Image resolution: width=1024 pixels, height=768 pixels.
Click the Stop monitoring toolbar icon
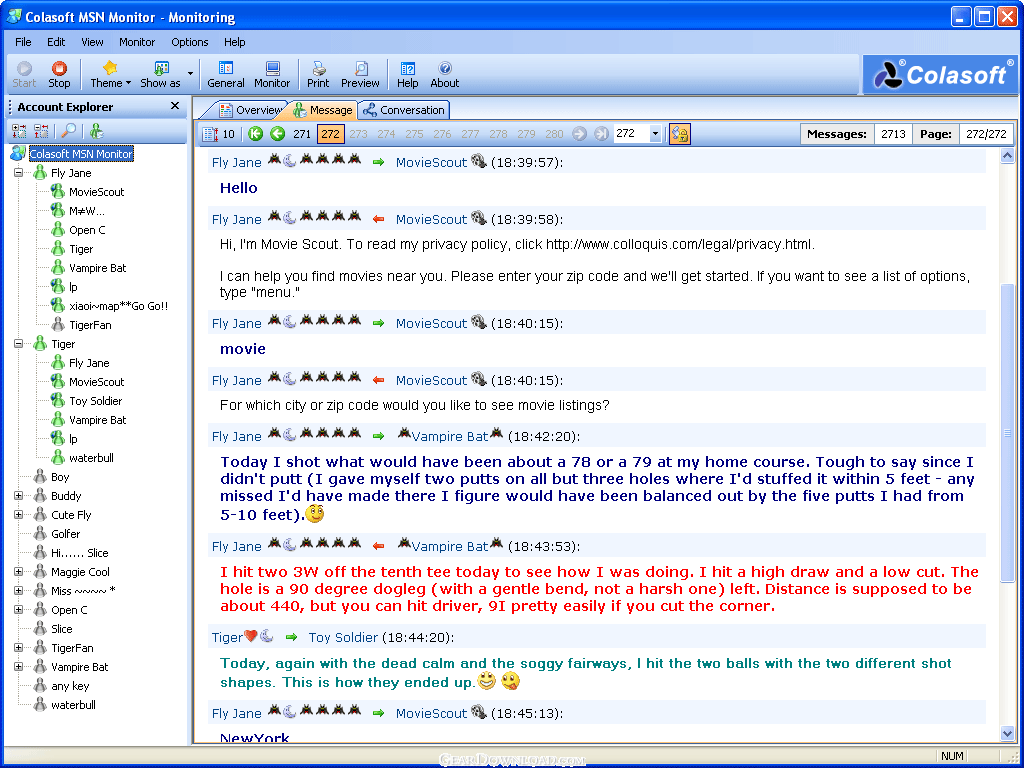pyautogui.click(x=59, y=74)
